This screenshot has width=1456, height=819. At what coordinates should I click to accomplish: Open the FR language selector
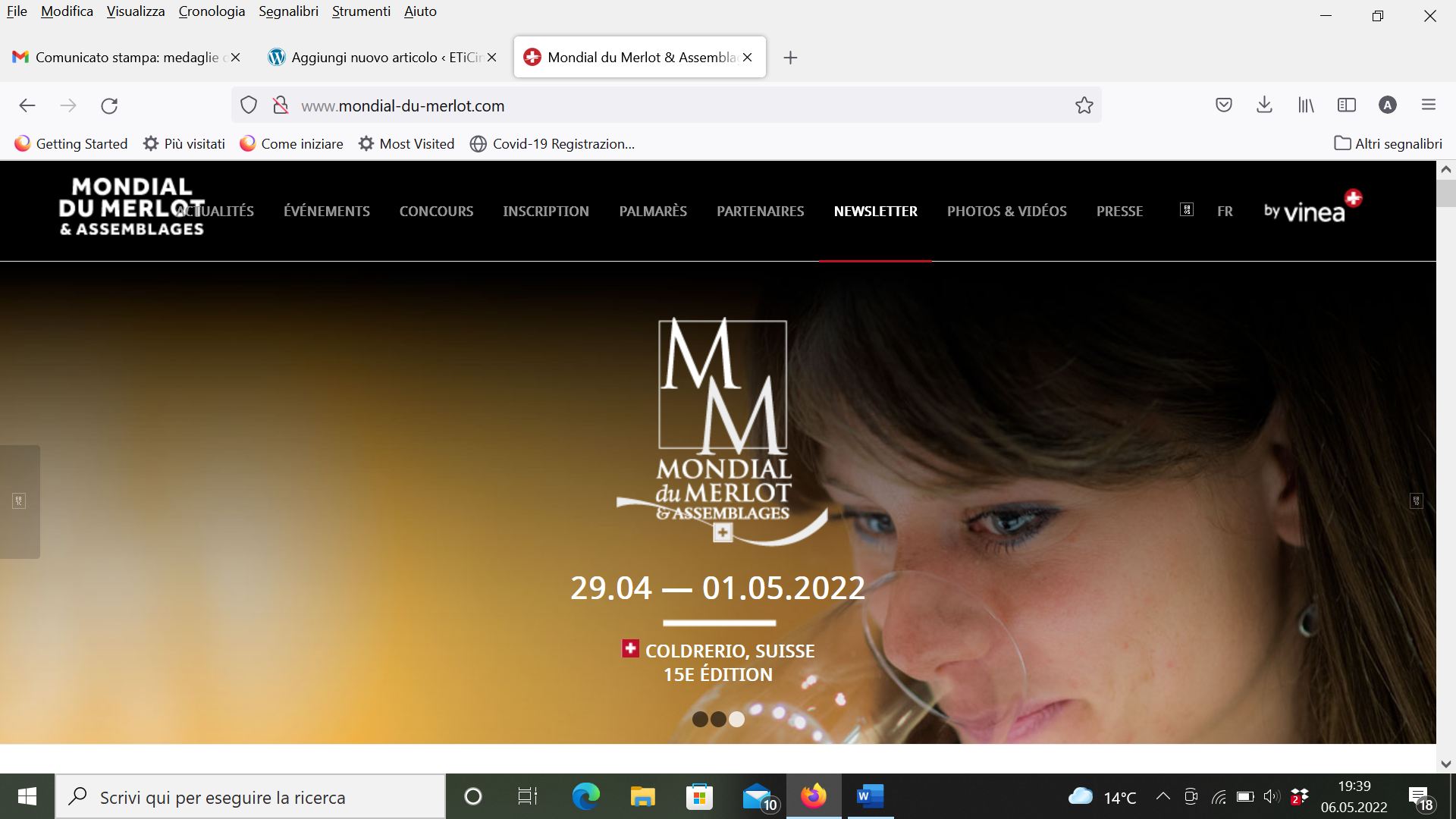click(x=1225, y=212)
